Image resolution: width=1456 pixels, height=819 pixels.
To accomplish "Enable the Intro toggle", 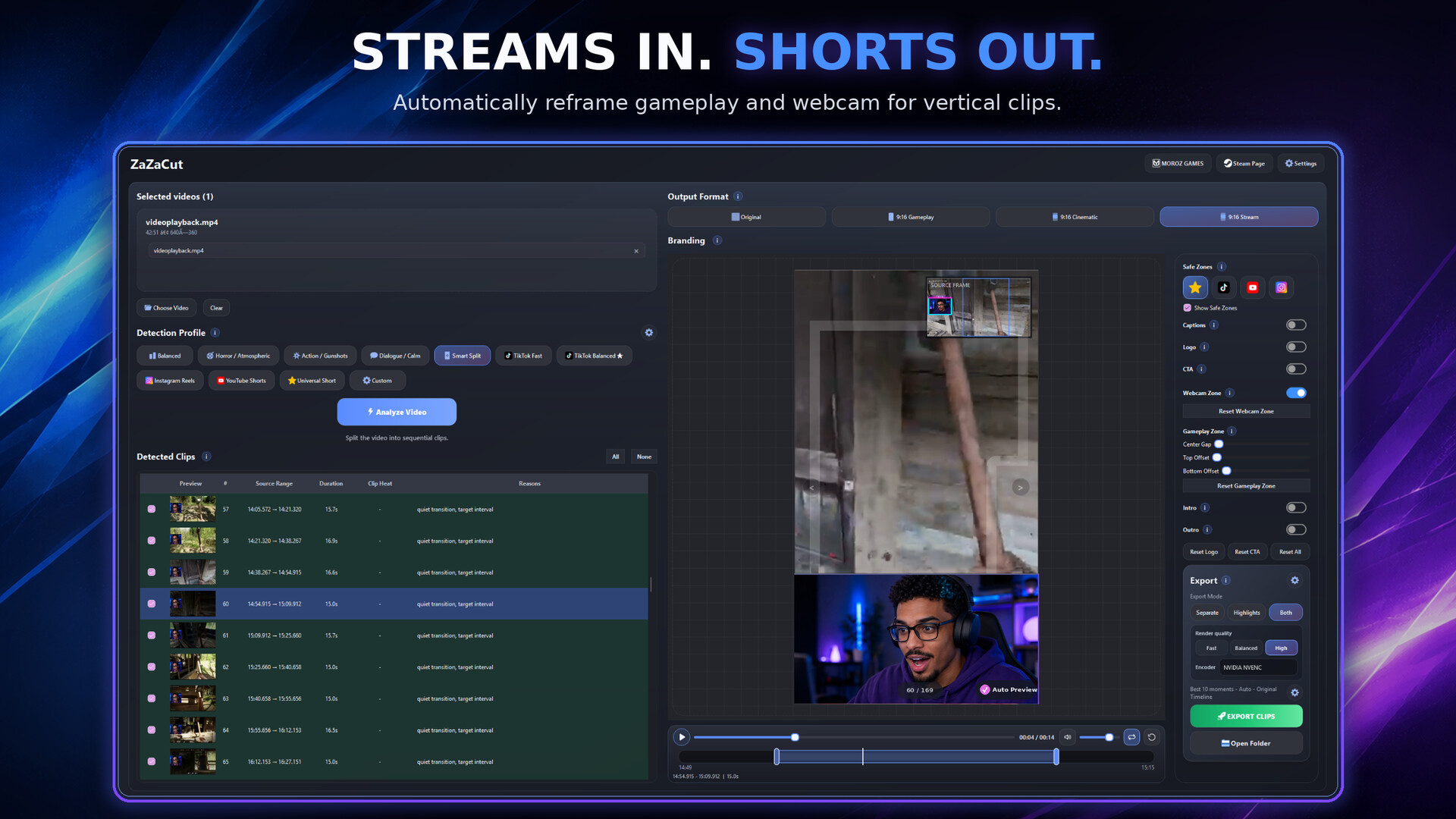I will [1296, 508].
